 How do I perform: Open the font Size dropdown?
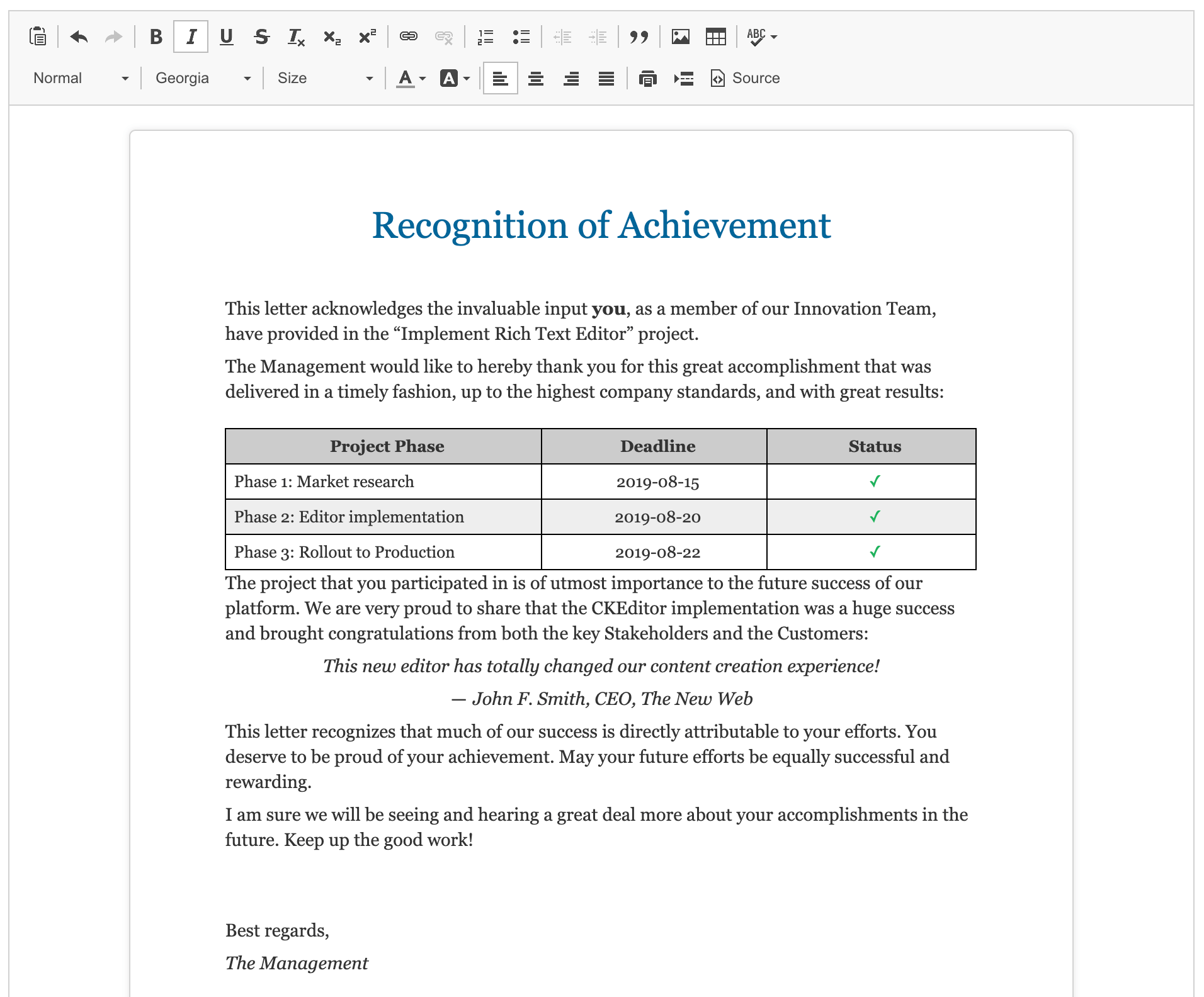[325, 78]
